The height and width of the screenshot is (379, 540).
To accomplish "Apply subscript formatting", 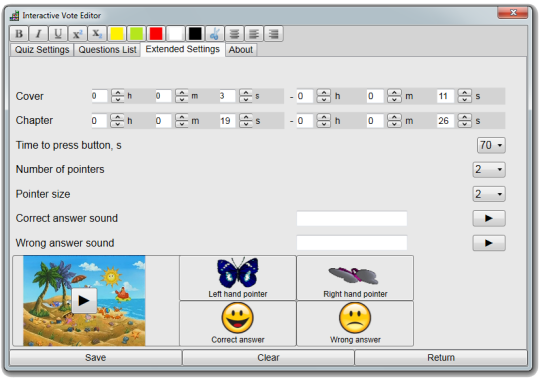I will click(x=97, y=34).
